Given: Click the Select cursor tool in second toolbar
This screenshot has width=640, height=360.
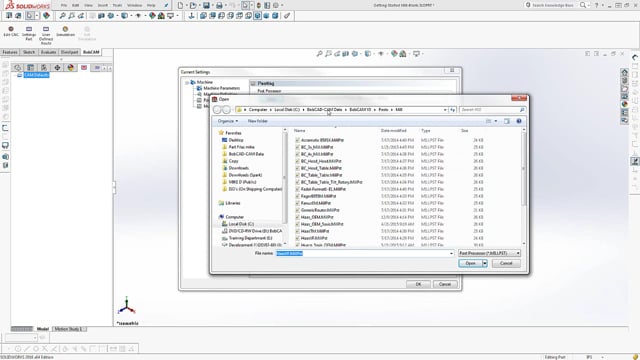Looking at the screenshot, I should coord(30,16).
